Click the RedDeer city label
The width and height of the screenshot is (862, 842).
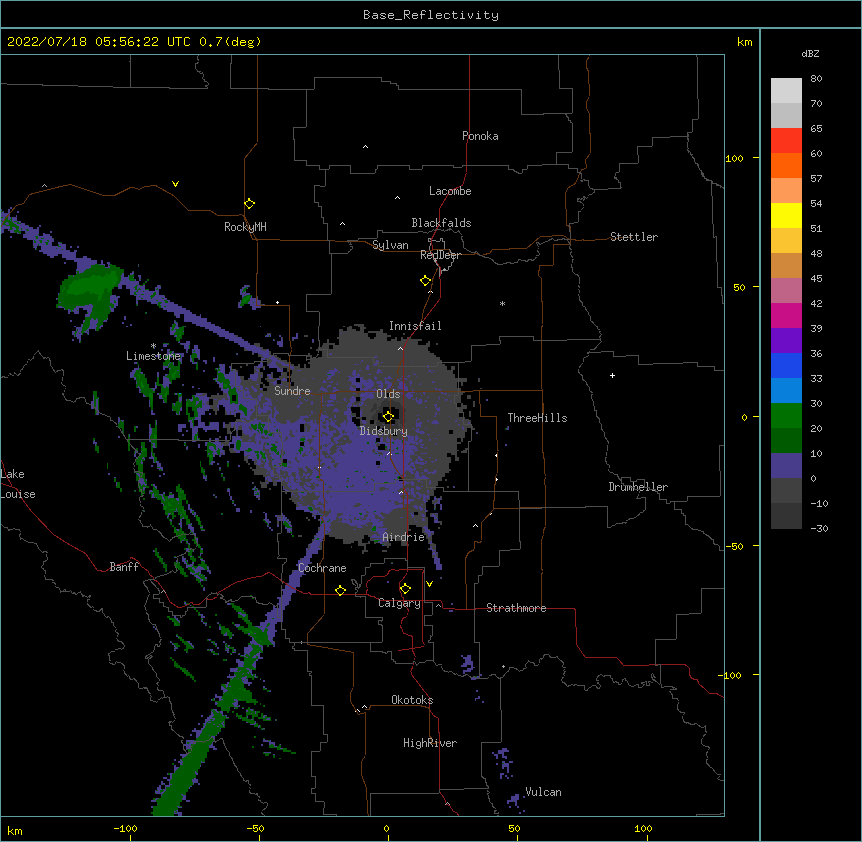tap(440, 255)
